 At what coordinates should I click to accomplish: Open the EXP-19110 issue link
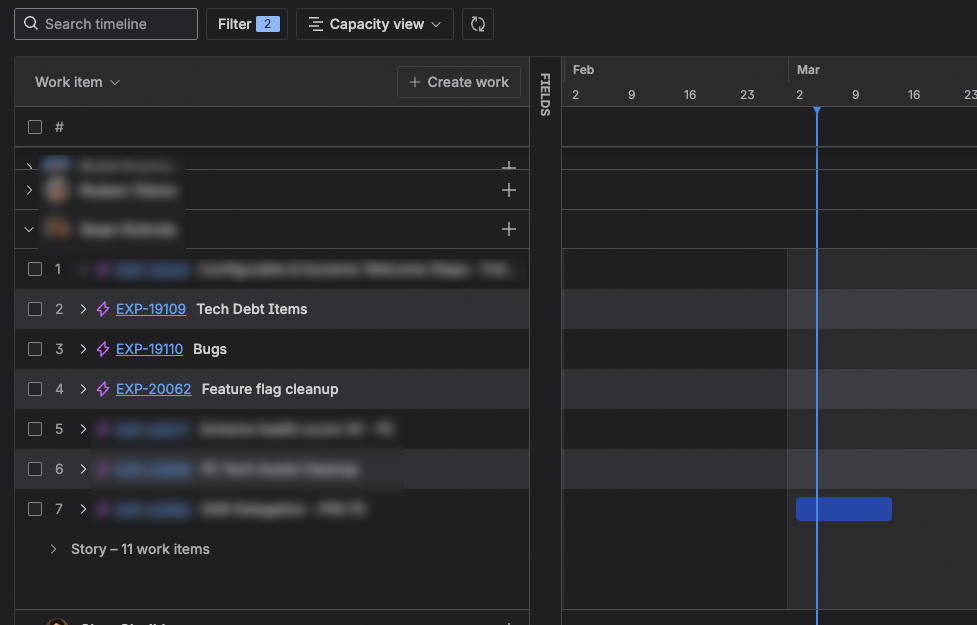(150, 349)
